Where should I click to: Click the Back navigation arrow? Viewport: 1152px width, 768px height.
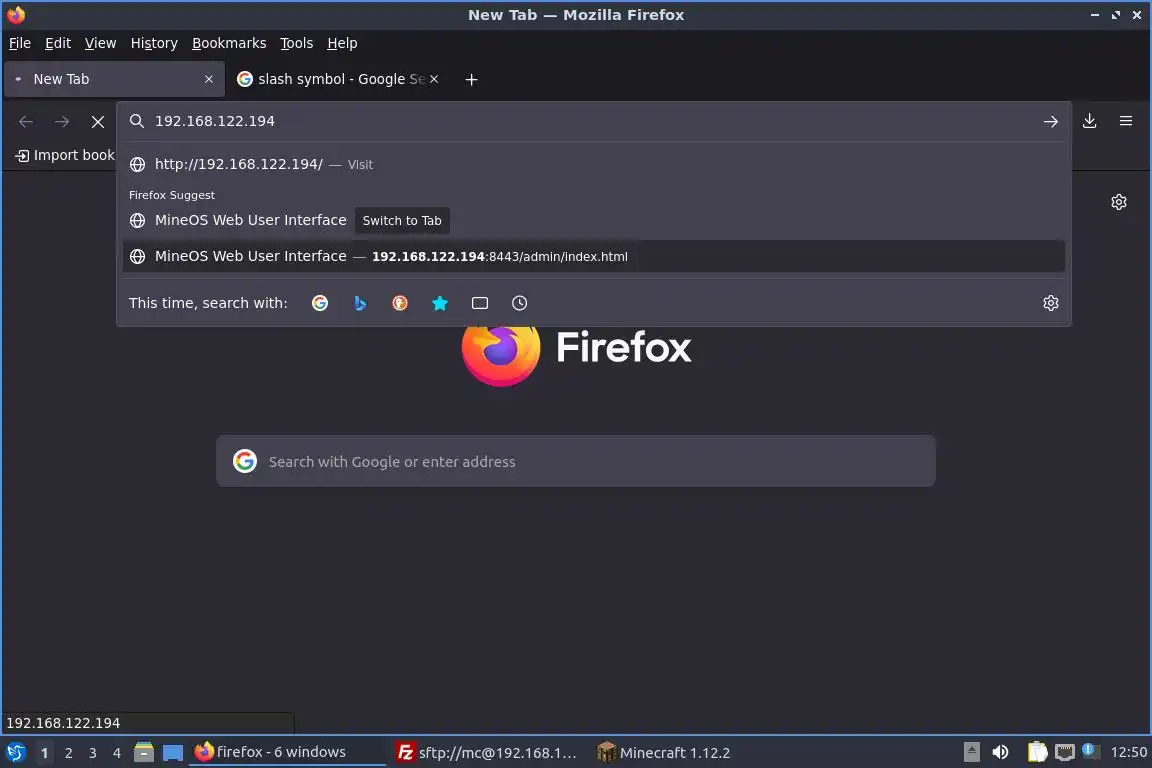[26, 121]
